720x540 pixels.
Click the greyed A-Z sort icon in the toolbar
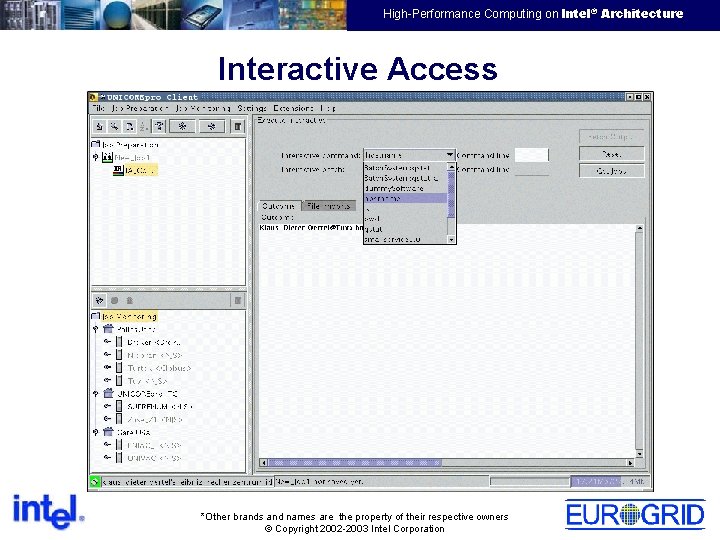(x=144, y=126)
